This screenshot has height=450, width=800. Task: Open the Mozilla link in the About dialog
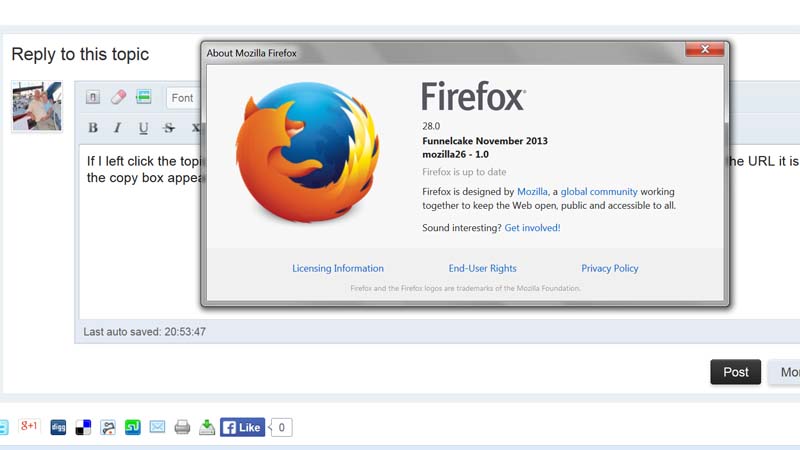click(x=532, y=191)
